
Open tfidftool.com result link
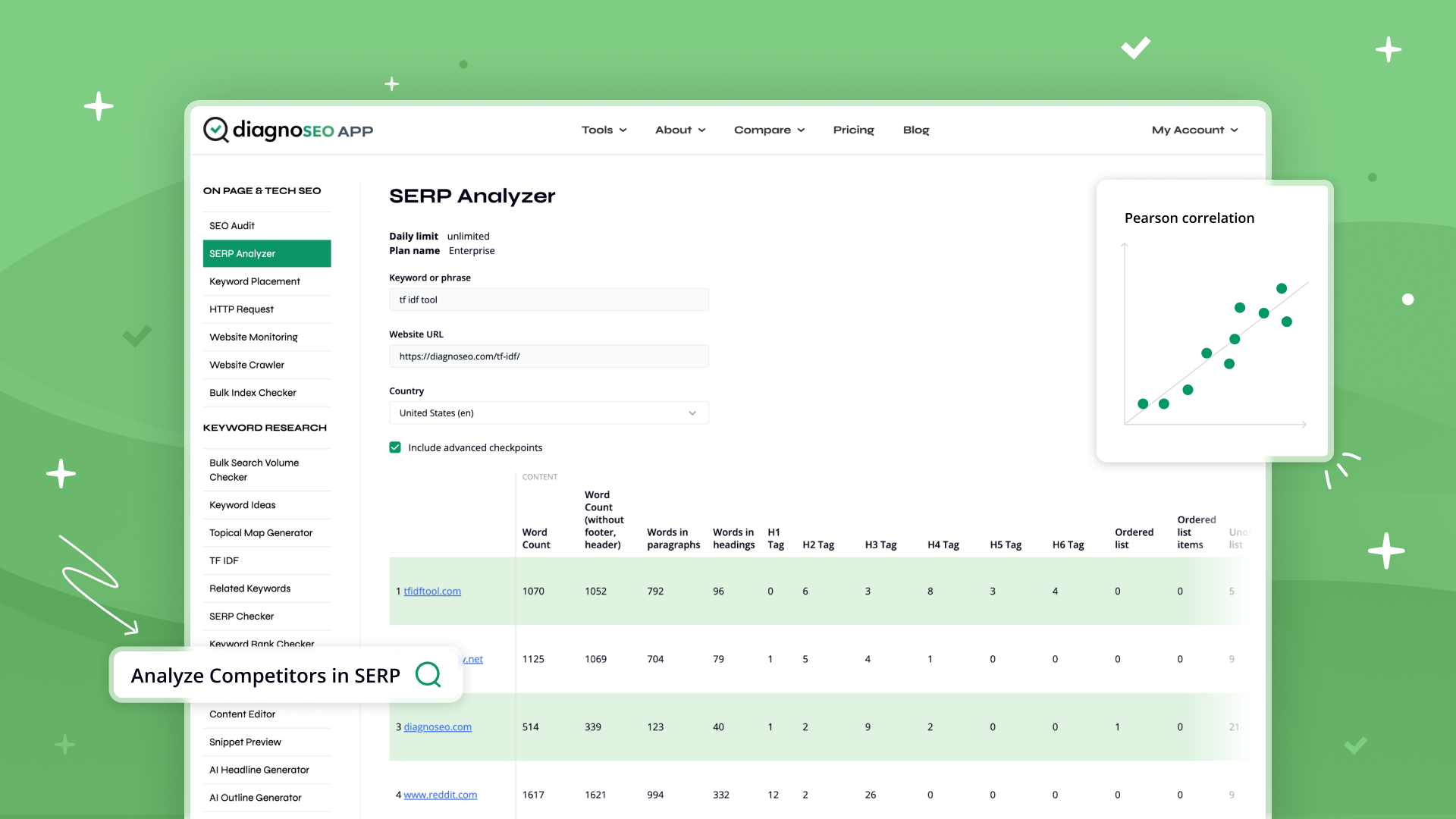pos(432,591)
